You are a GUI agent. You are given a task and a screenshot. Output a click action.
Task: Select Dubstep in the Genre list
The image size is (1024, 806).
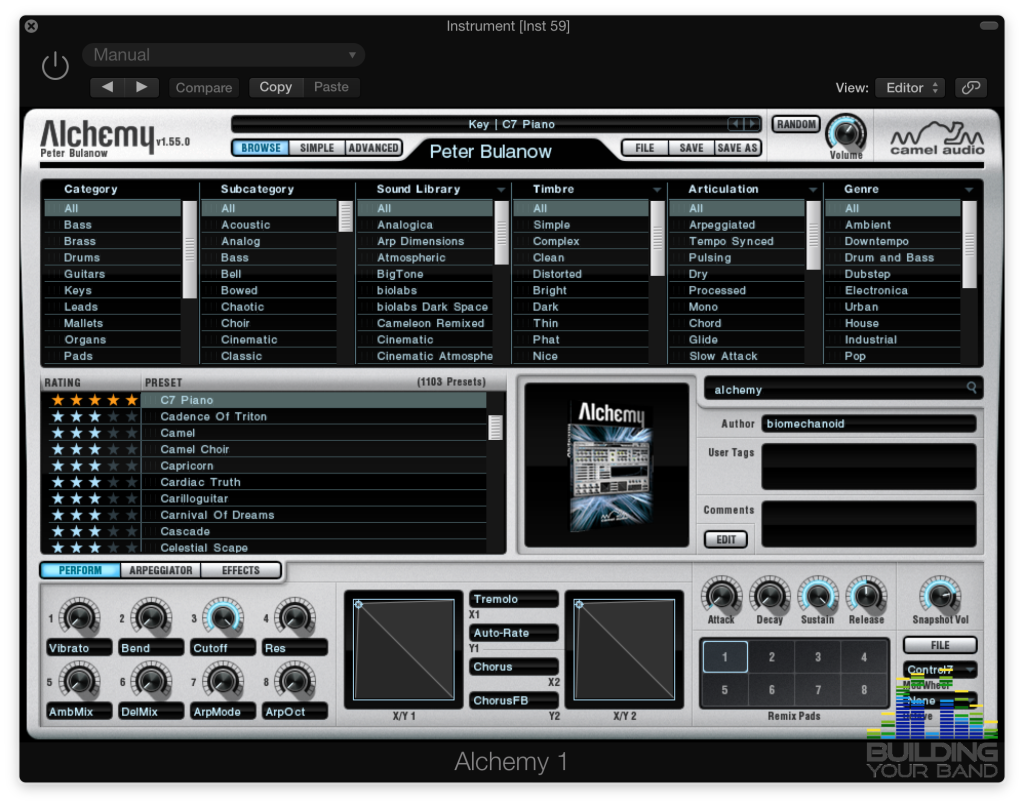point(893,274)
